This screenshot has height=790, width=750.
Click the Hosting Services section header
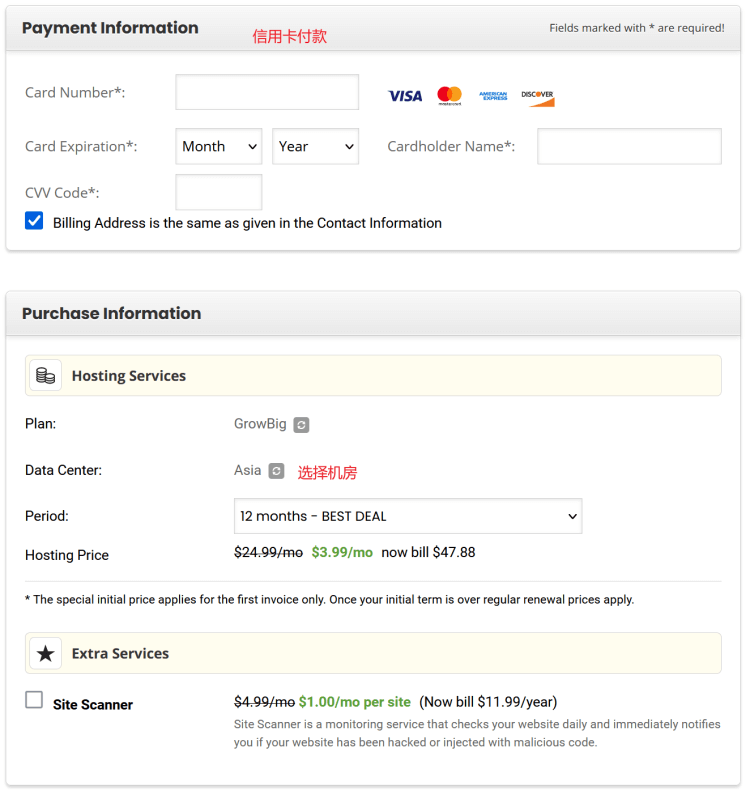click(373, 375)
